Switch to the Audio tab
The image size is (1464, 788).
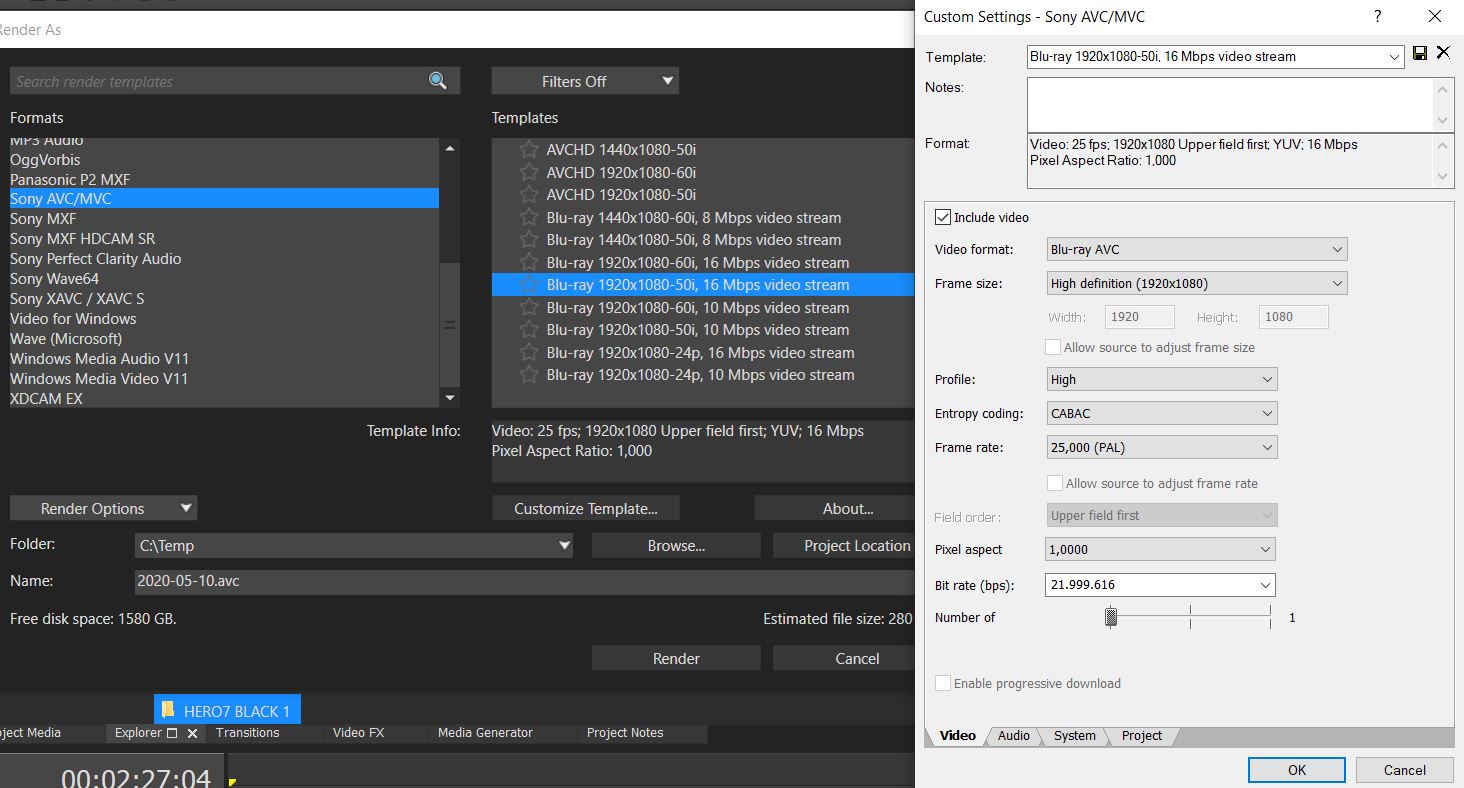click(1013, 735)
